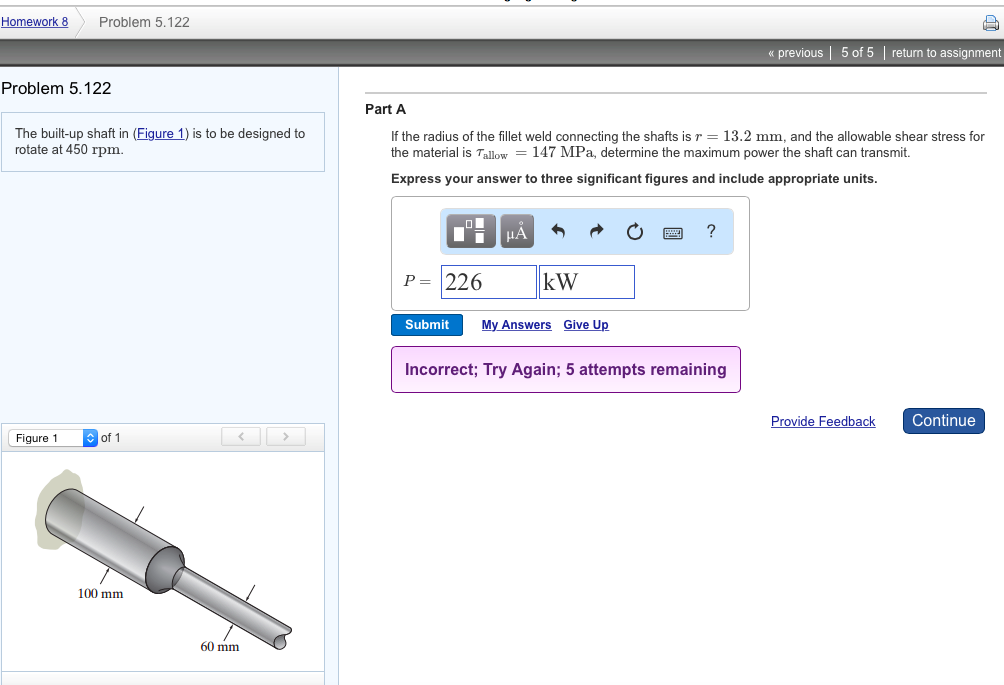Viewport: 1004px width, 685px height.
Task: Go back to Homework 8 breadcrumb
Action: coord(34,22)
